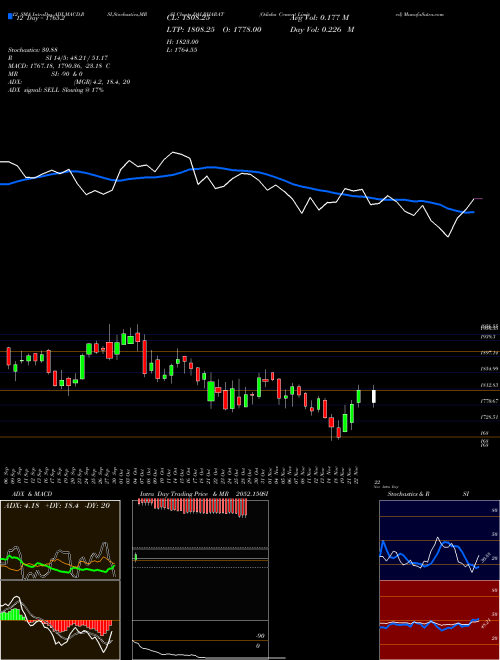This screenshot has height=660, width=500.
Task: Click 'Intra Day Trading Price & MR' title
Action: (x=185, y=494)
